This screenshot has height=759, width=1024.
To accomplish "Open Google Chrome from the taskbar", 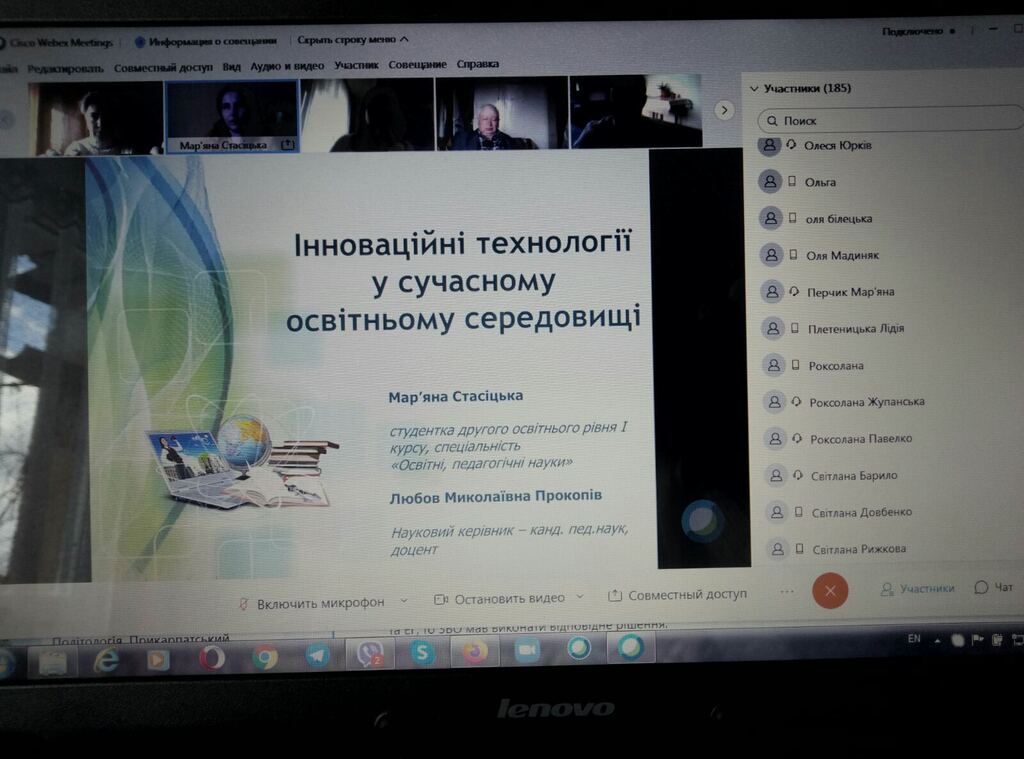I will [x=265, y=657].
